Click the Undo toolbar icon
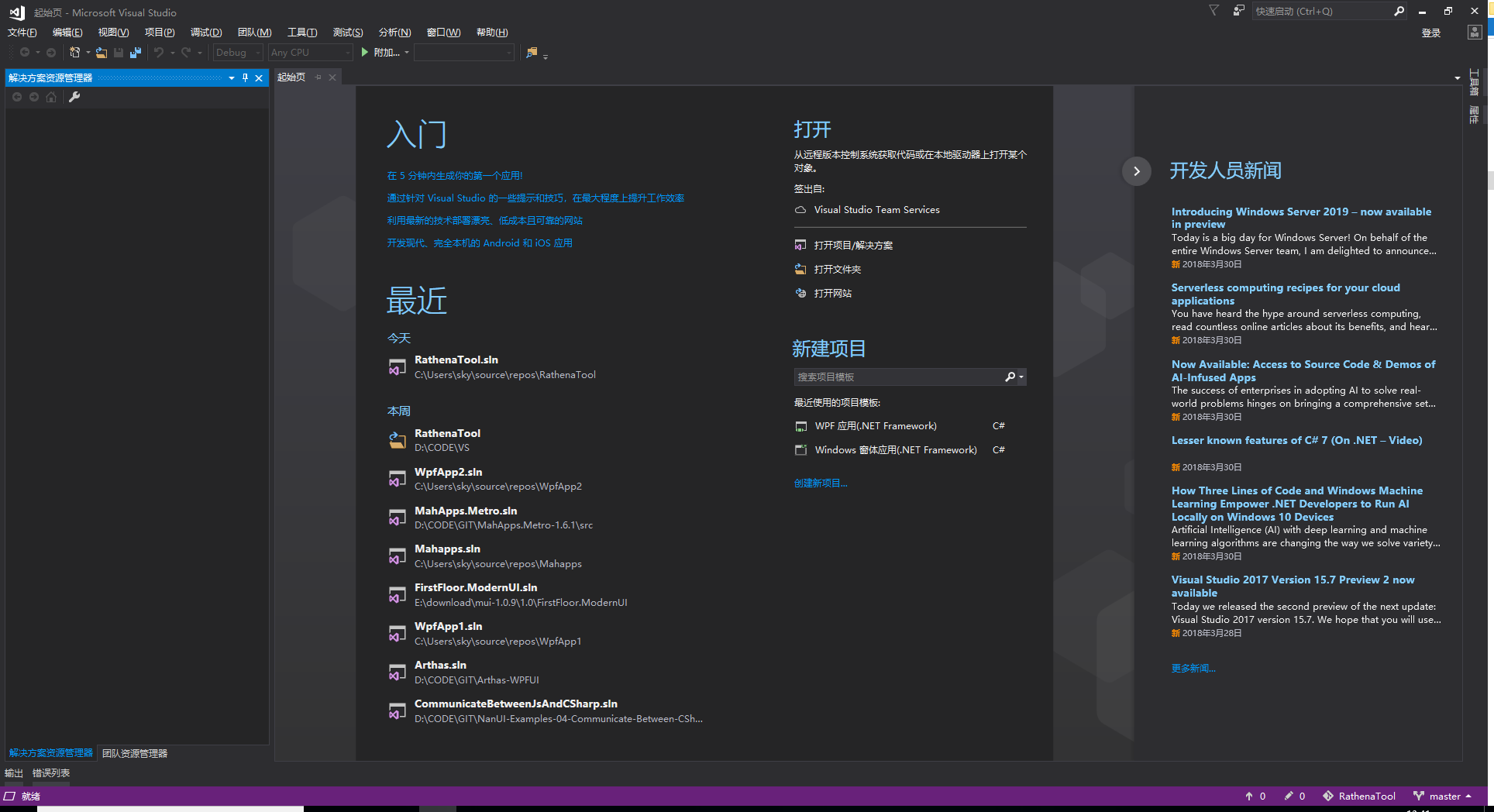This screenshot has width=1494, height=812. [159, 53]
